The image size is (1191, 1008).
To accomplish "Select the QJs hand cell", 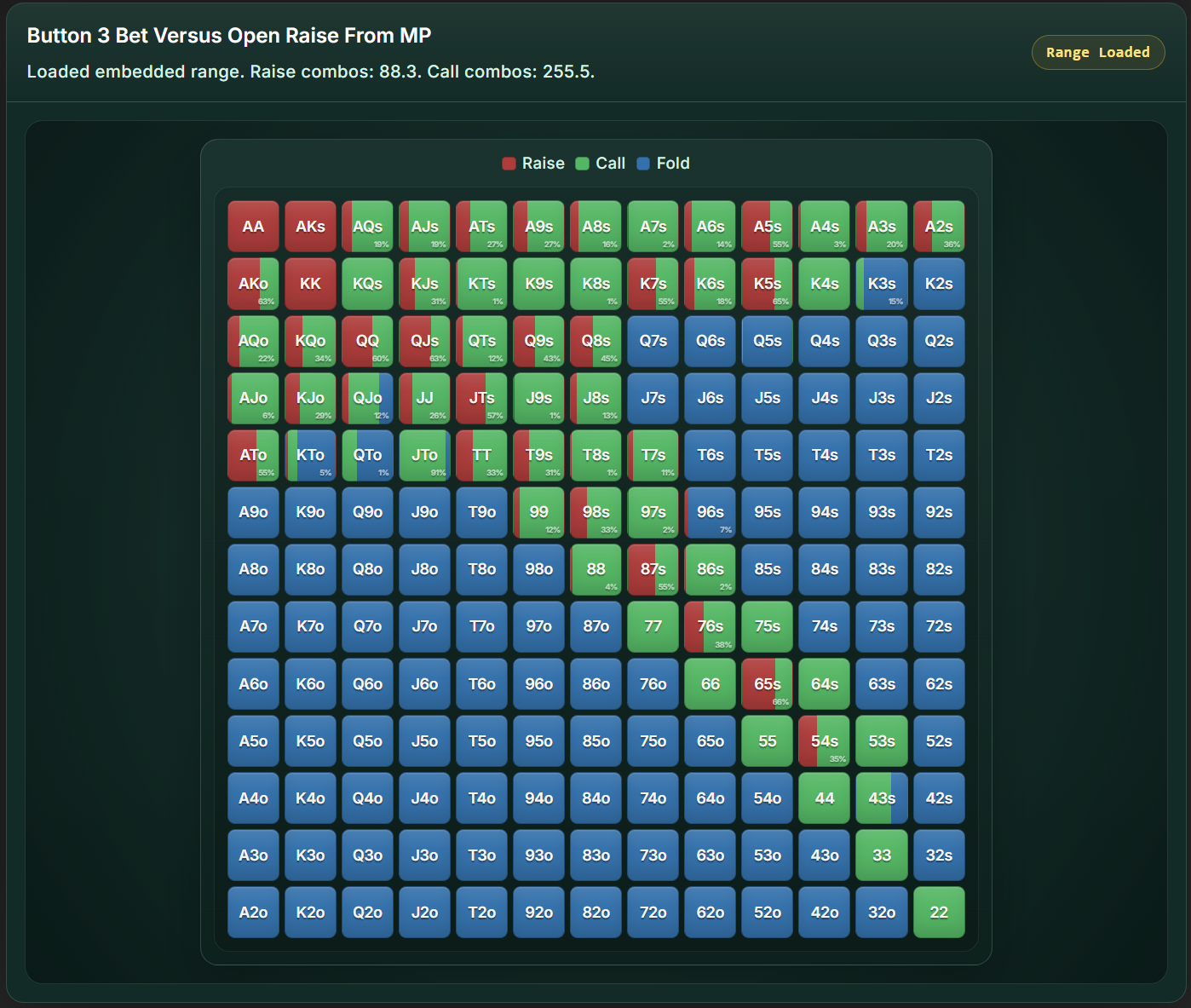I will pos(424,341).
